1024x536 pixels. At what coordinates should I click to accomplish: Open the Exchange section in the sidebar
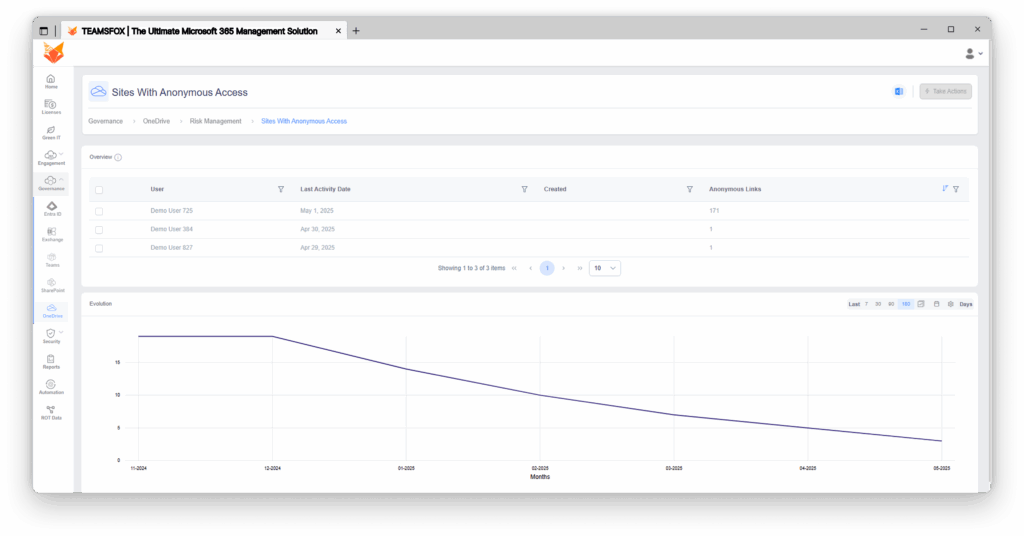click(51, 234)
